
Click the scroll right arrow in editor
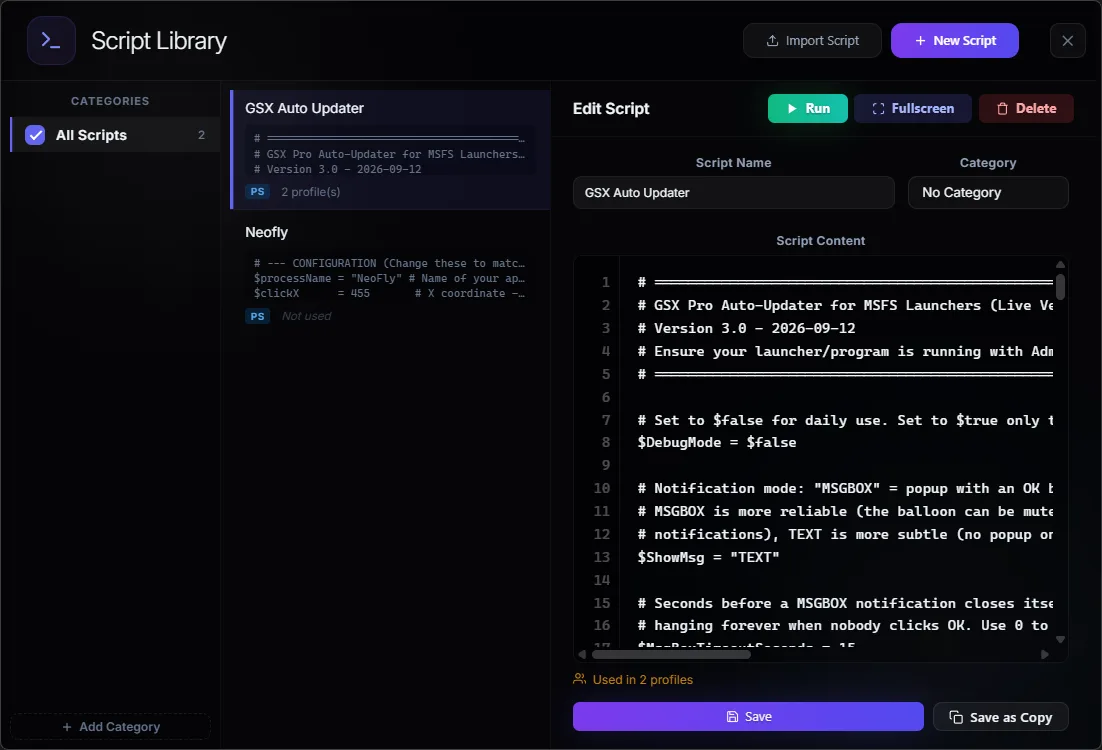[x=1045, y=654]
